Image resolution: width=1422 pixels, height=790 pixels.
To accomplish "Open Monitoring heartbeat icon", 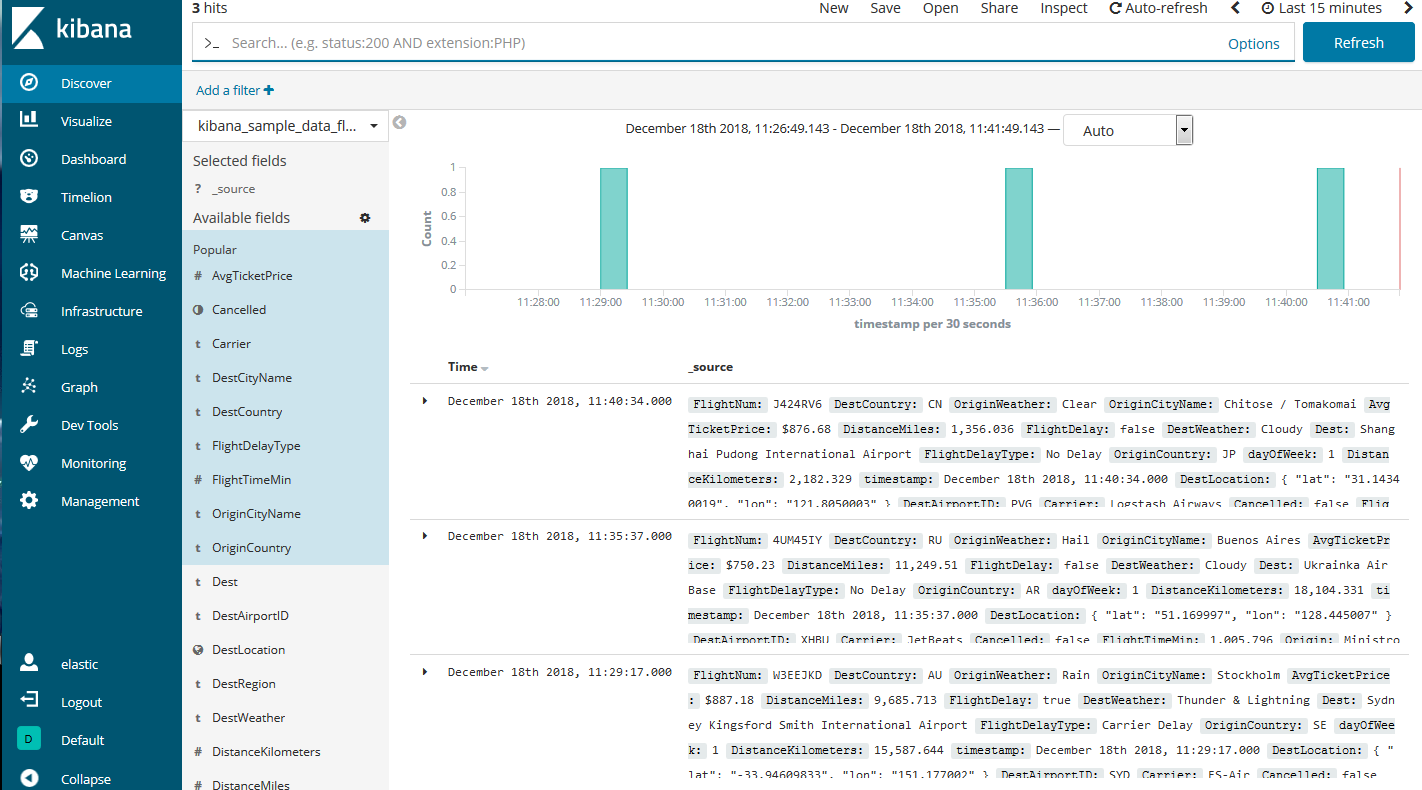I will pos(29,463).
